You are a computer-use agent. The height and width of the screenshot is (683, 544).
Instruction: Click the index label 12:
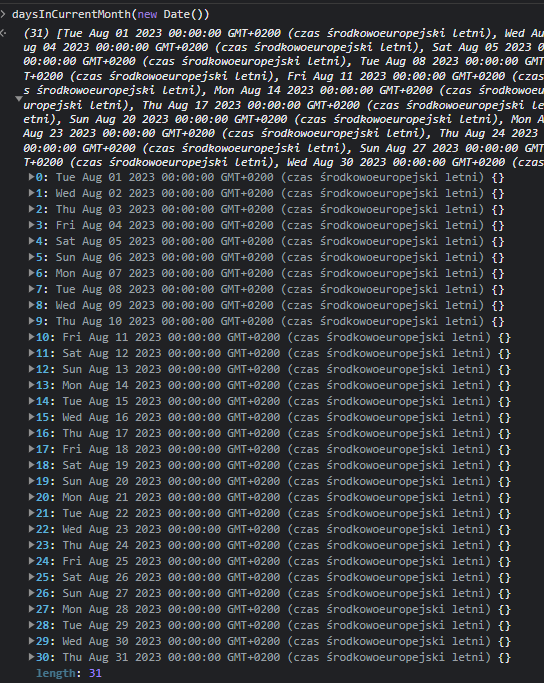click(46, 369)
